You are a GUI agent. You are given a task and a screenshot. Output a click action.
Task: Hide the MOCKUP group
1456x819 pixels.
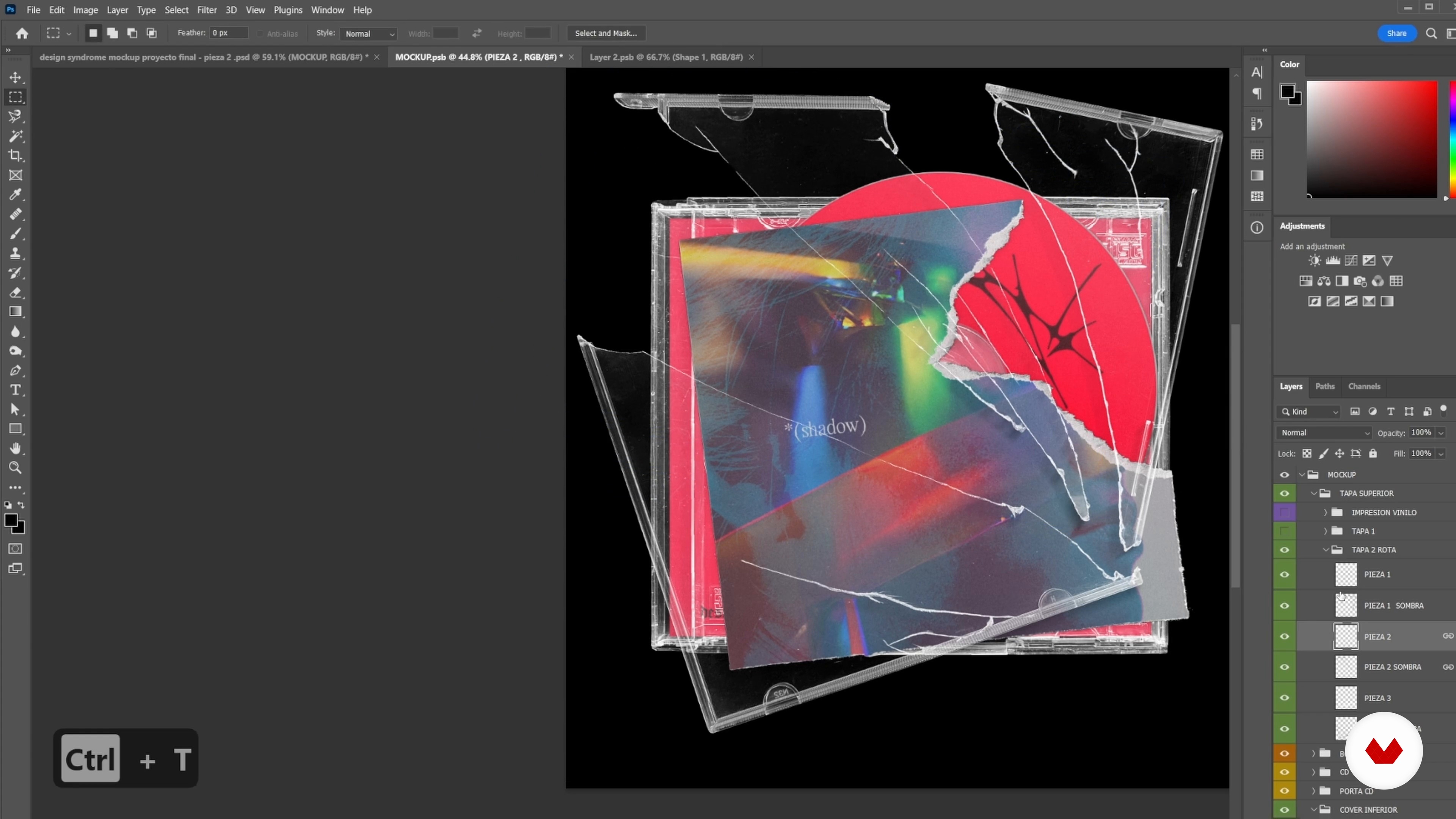1284,475
